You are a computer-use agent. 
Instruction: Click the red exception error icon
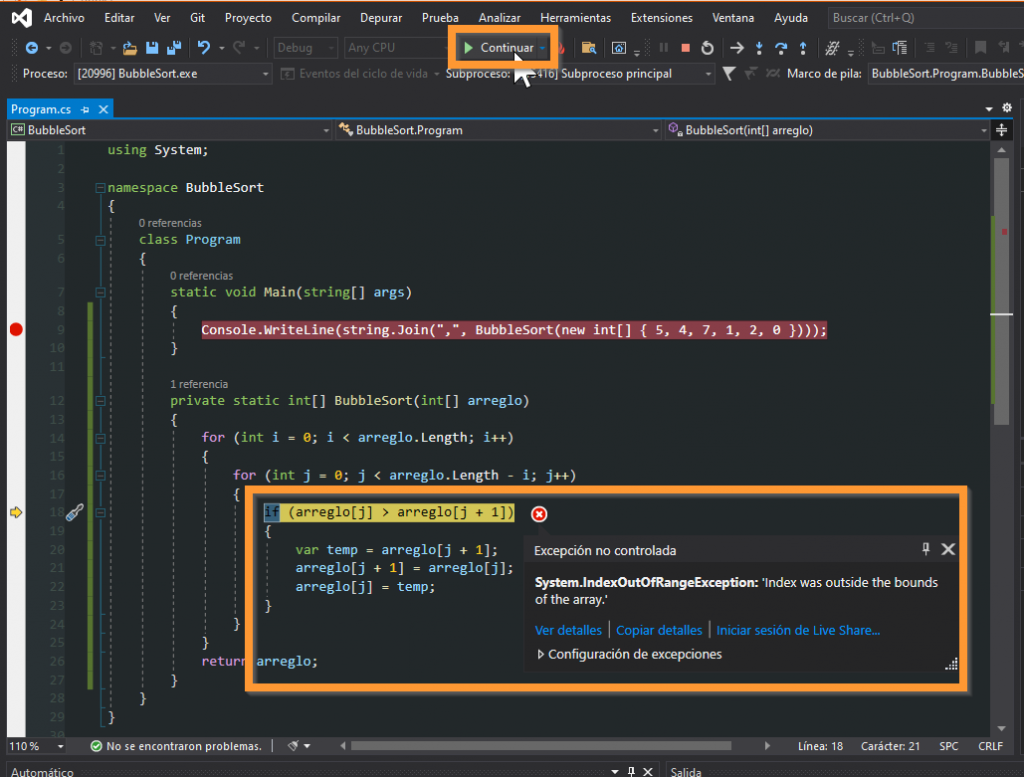point(539,514)
